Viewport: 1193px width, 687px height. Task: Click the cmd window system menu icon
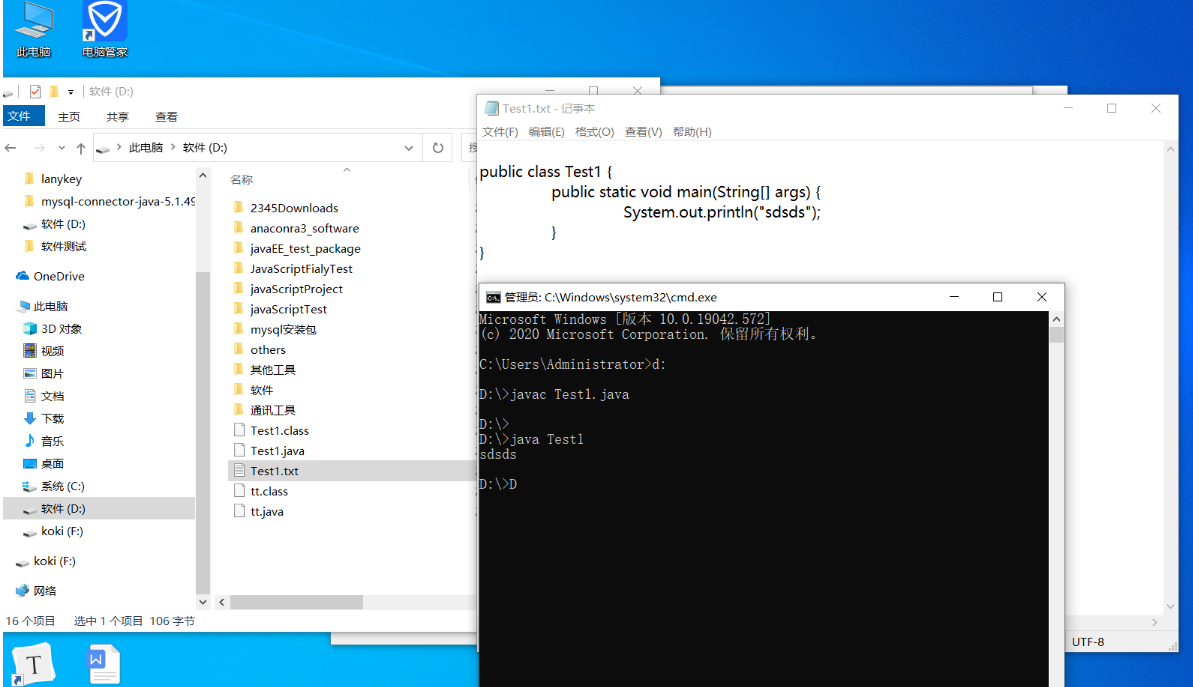click(493, 297)
